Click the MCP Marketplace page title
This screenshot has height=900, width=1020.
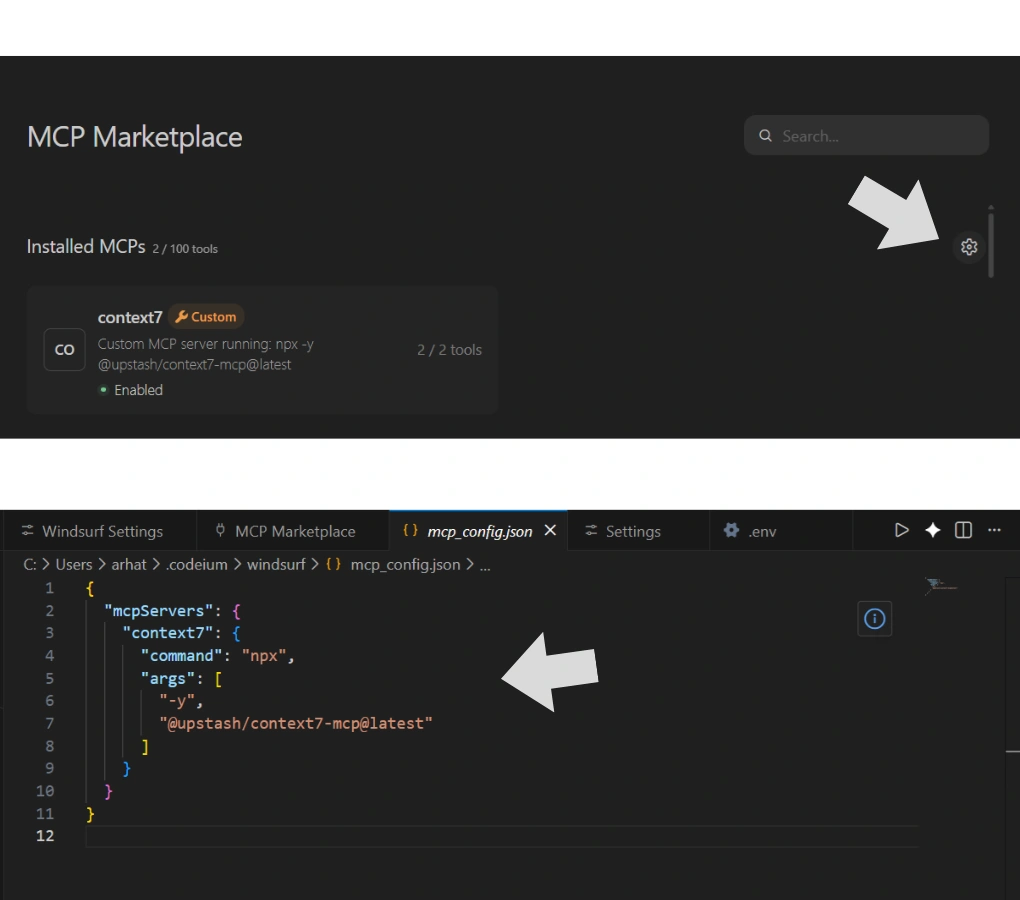[x=135, y=137]
